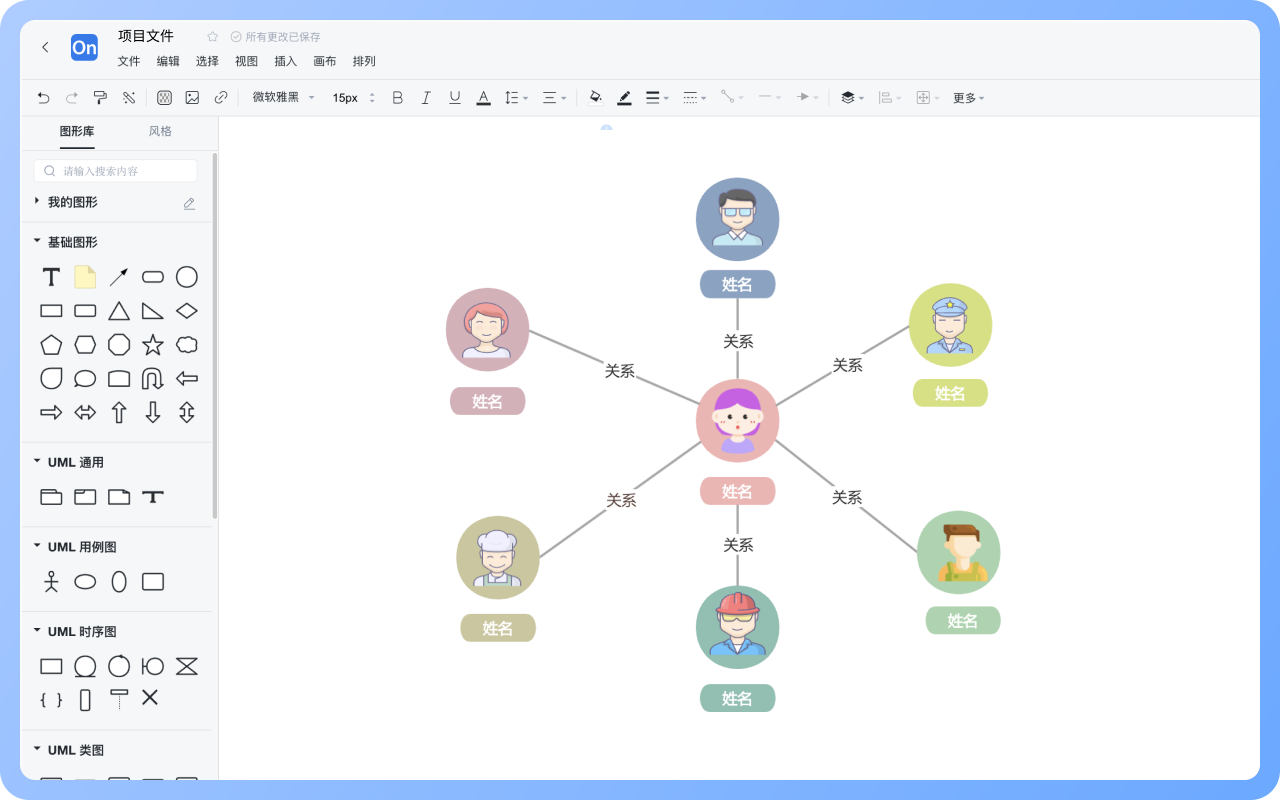Click the insert link icon
Viewport: 1280px width, 800px height.
[221, 98]
